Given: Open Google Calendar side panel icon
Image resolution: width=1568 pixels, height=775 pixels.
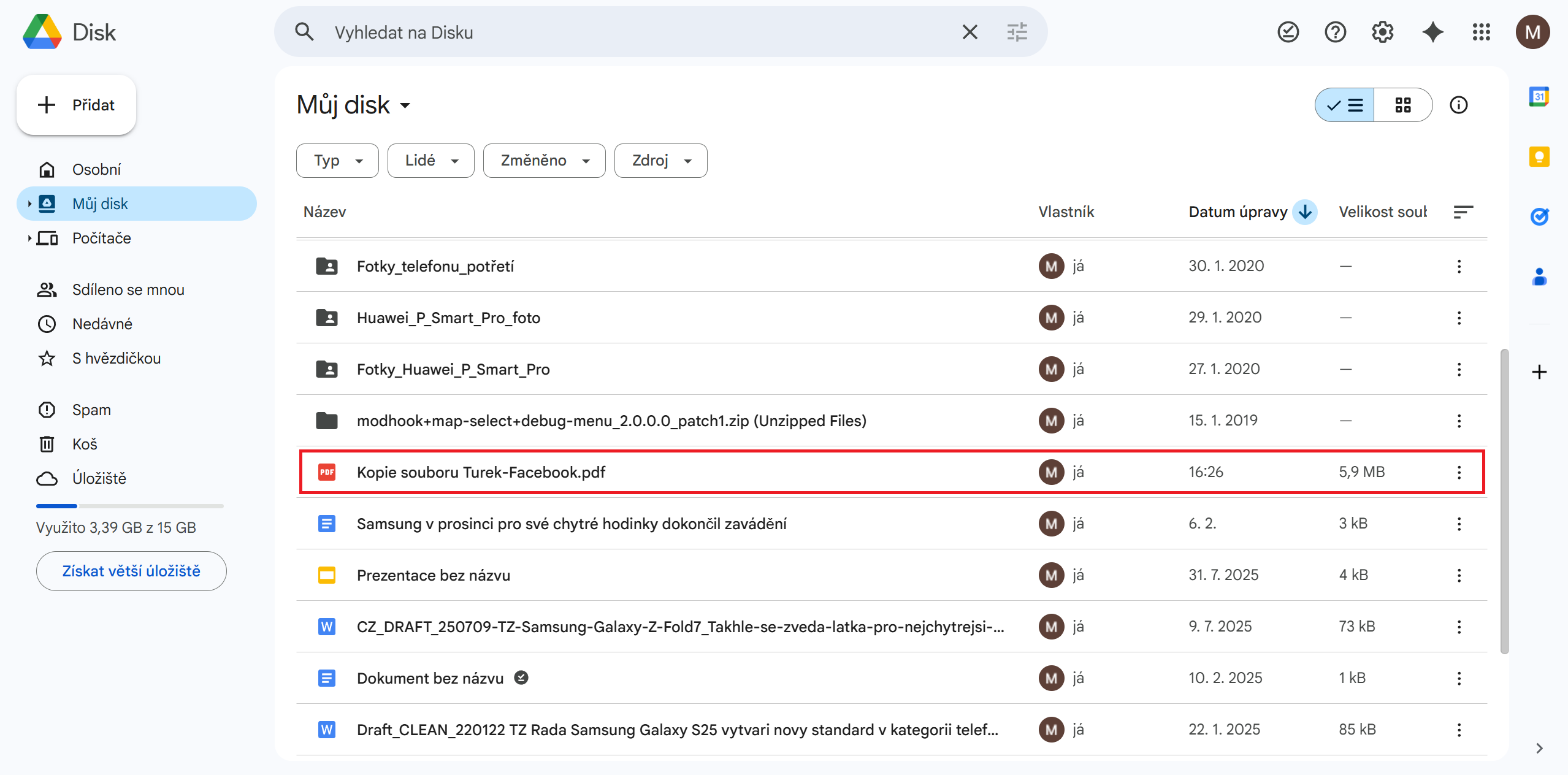Looking at the screenshot, I should tap(1539, 97).
